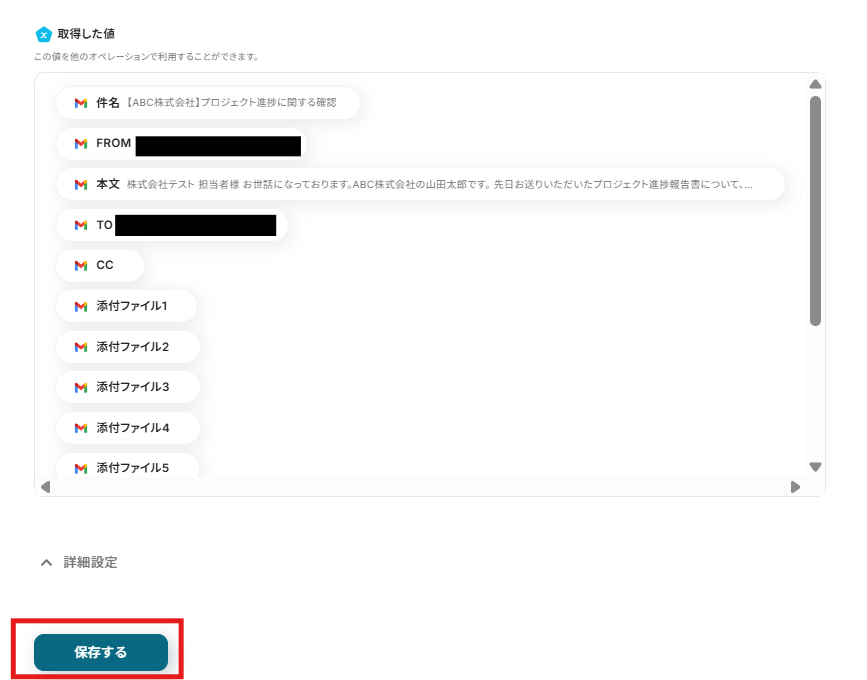Select the 添付ファイル2 value chip

coord(128,347)
